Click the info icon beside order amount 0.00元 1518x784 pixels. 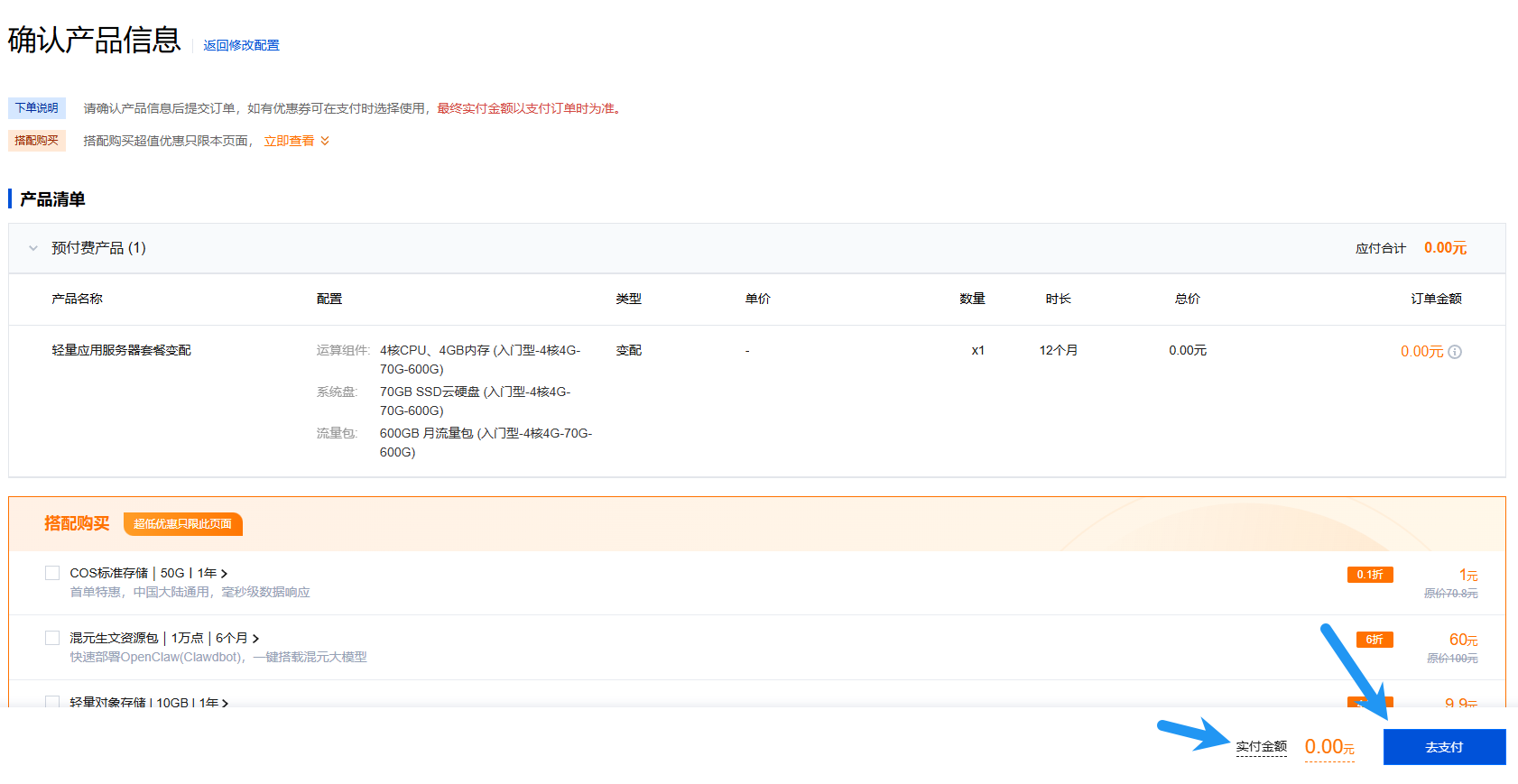(x=1455, y=352)
